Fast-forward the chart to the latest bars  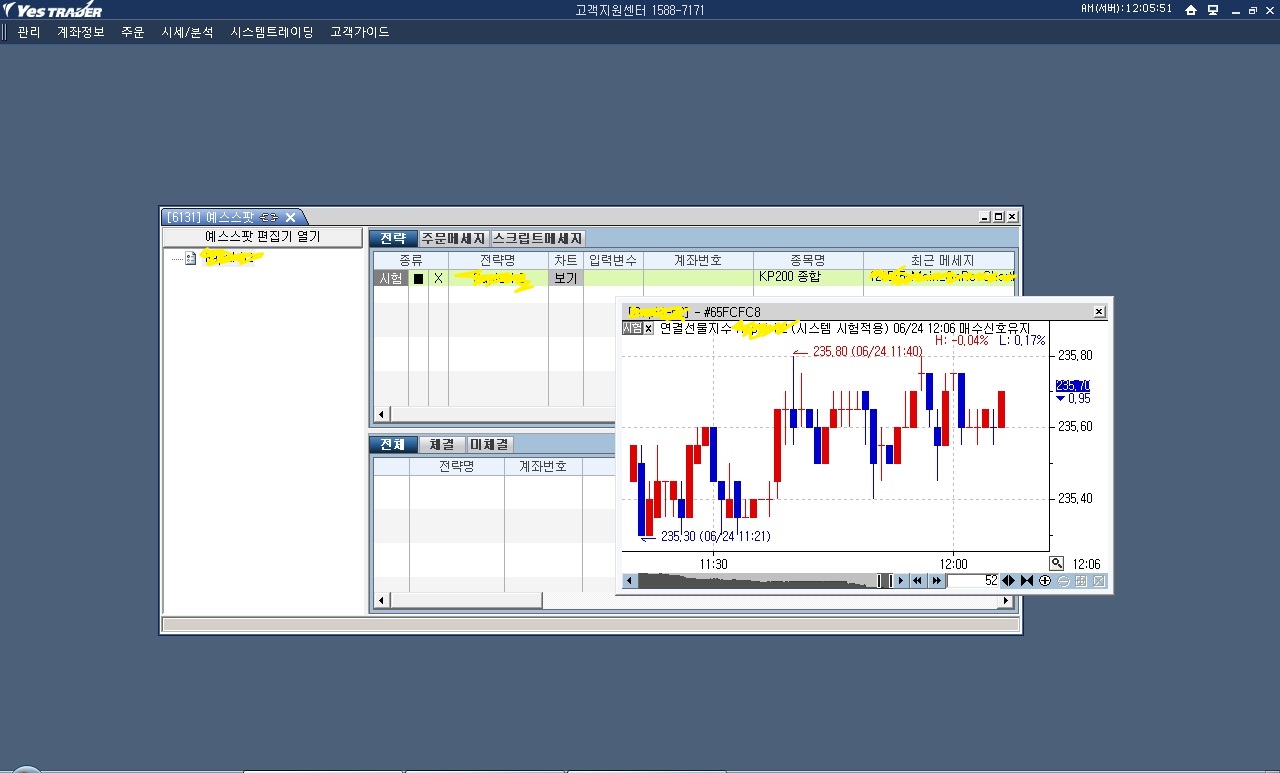click(936, 581)
